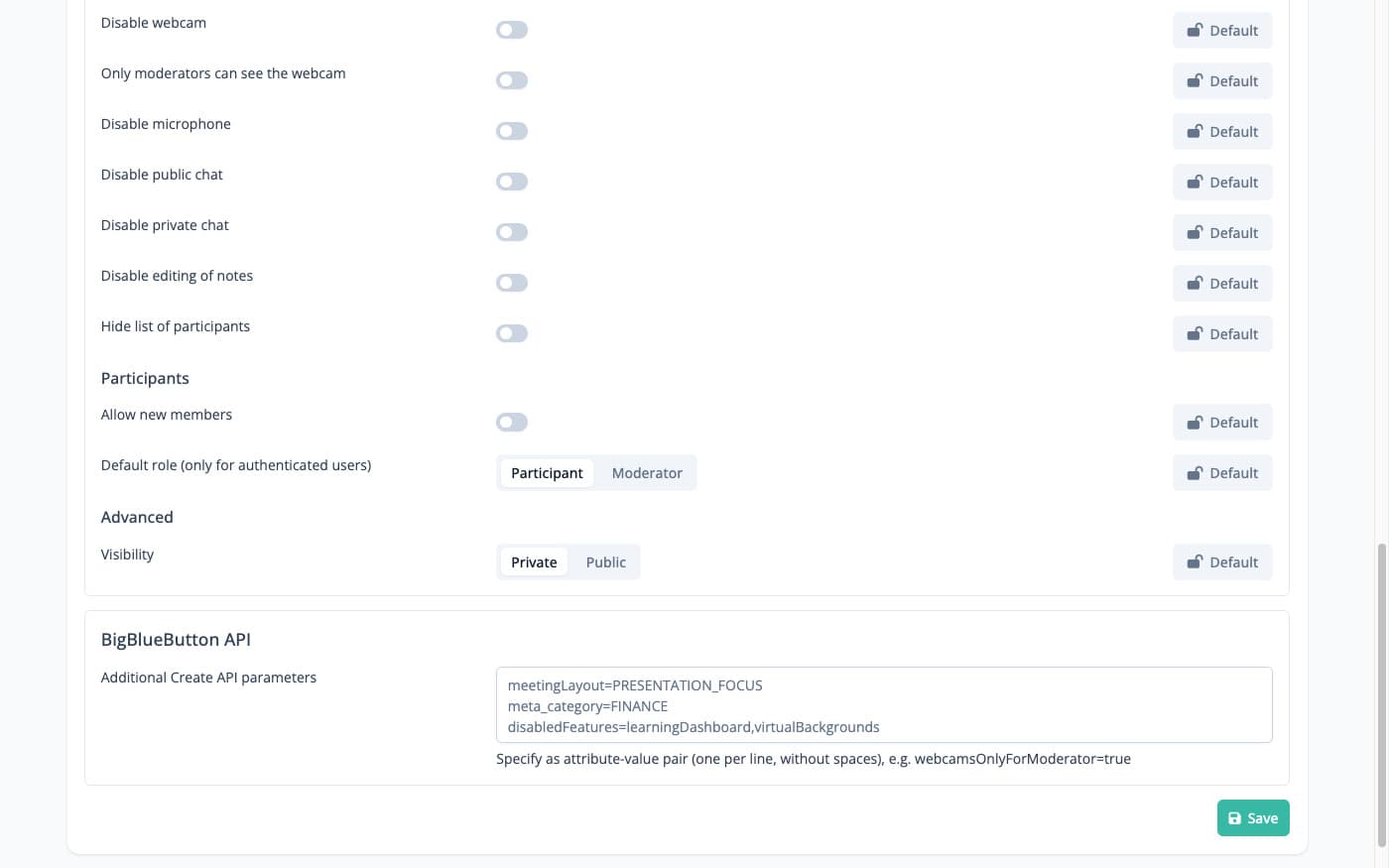Select the Private visibility option

pyautogui.click(x=534, y=562)
